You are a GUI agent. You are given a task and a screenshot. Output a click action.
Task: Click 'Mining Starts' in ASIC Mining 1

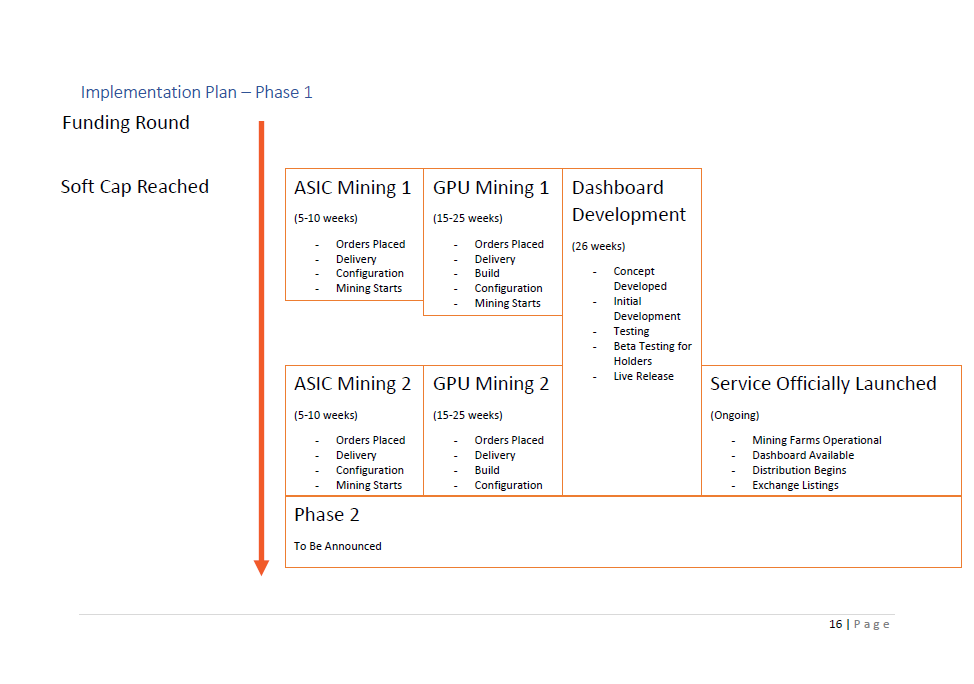pyautogui.click(x=369, y=288)
